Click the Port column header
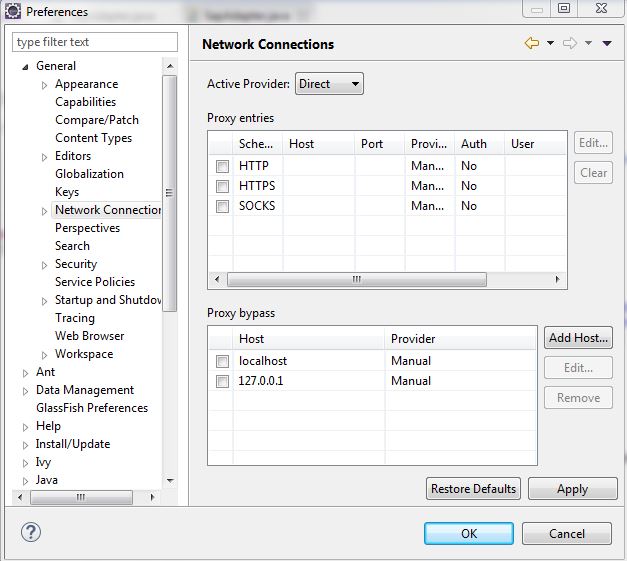627x561 pixels. coord(379,144)
